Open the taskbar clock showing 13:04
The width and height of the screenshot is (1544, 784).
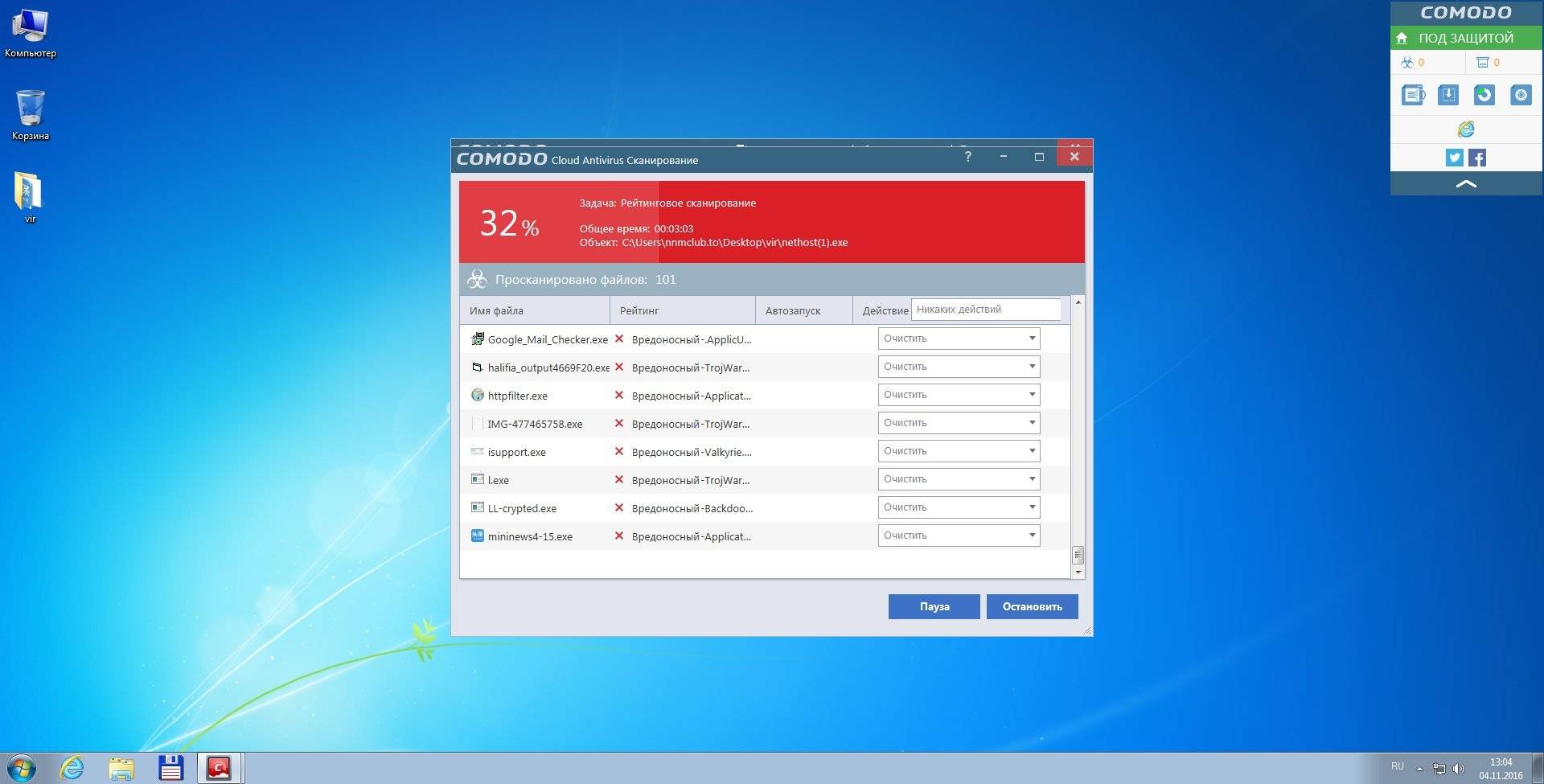coord(1501,769)
